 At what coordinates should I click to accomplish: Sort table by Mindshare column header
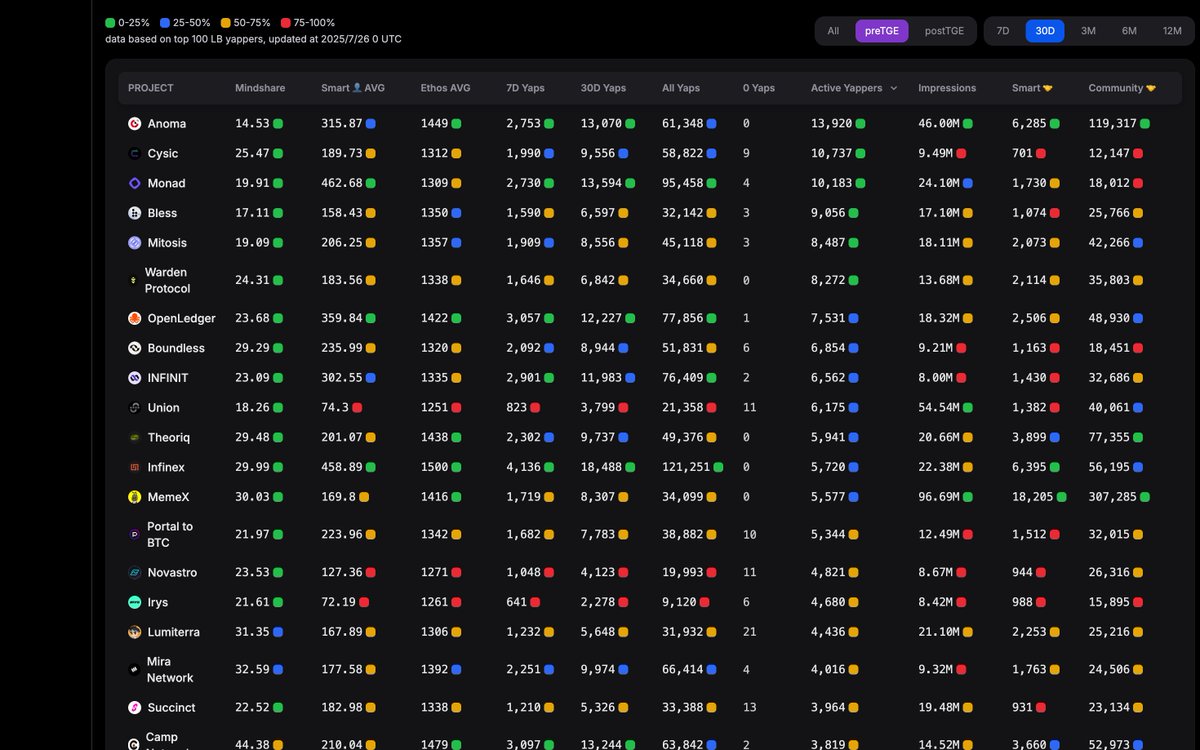260,88
